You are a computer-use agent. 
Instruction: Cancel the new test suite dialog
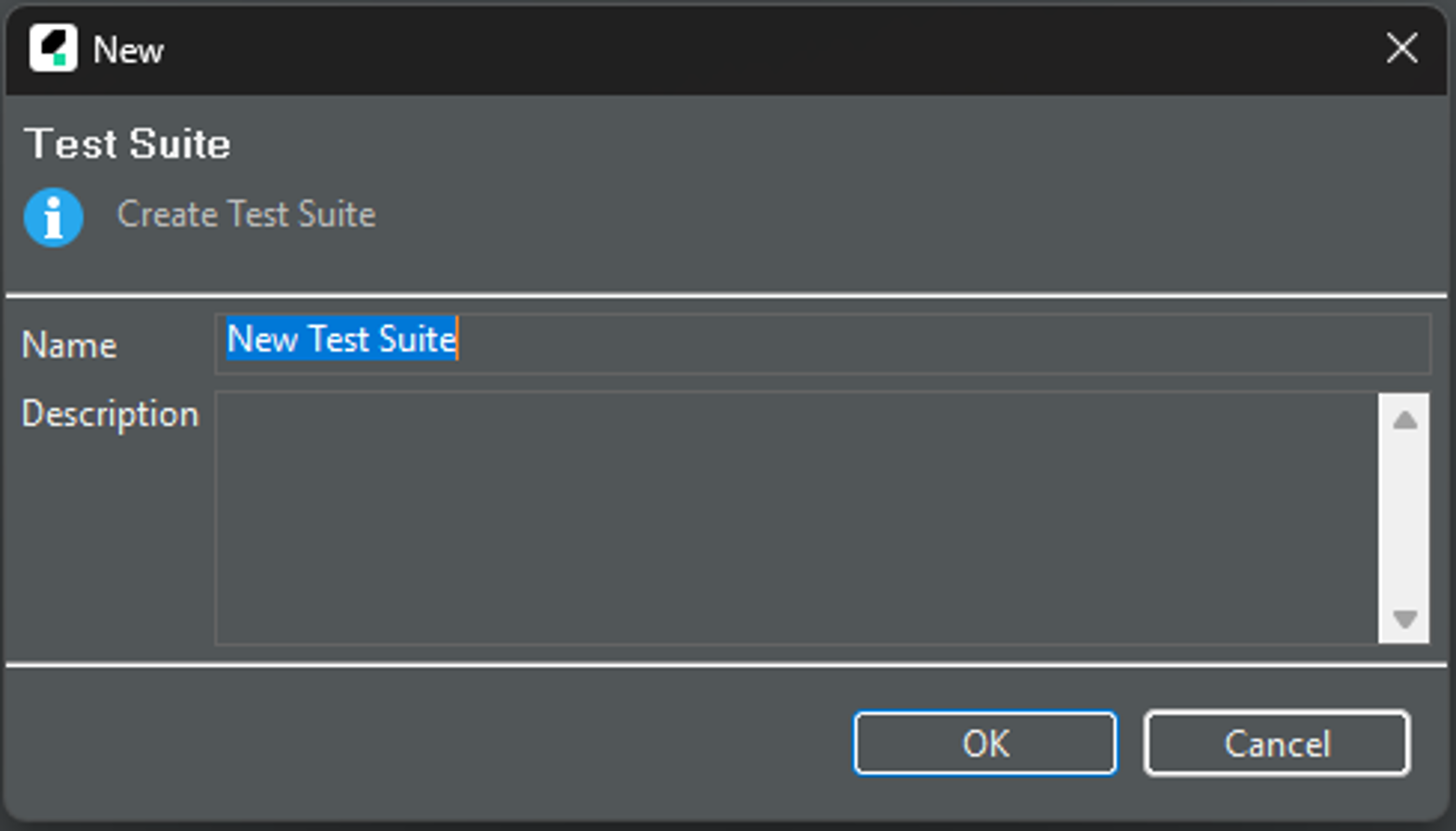coord(1277,743)
